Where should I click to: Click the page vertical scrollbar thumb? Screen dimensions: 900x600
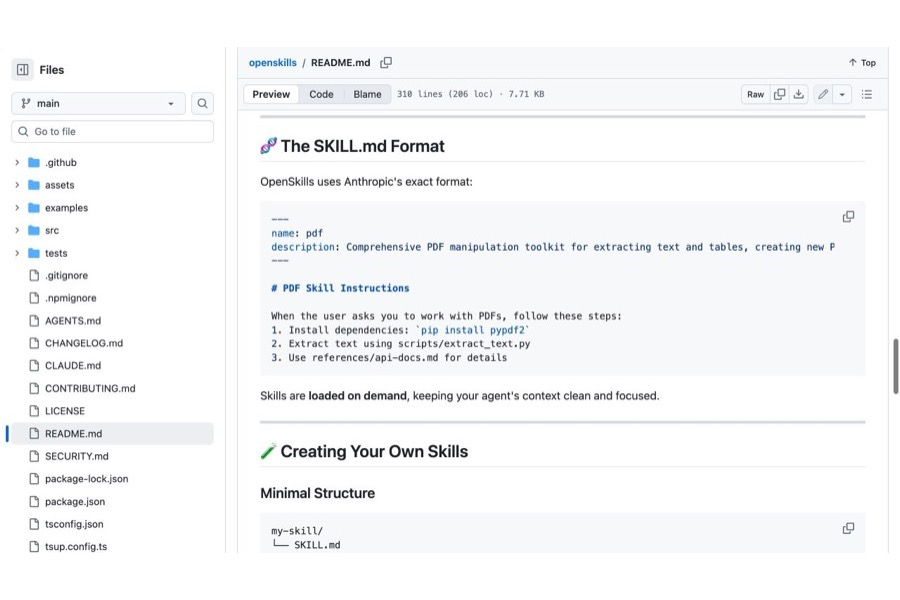tap(895, 366)
